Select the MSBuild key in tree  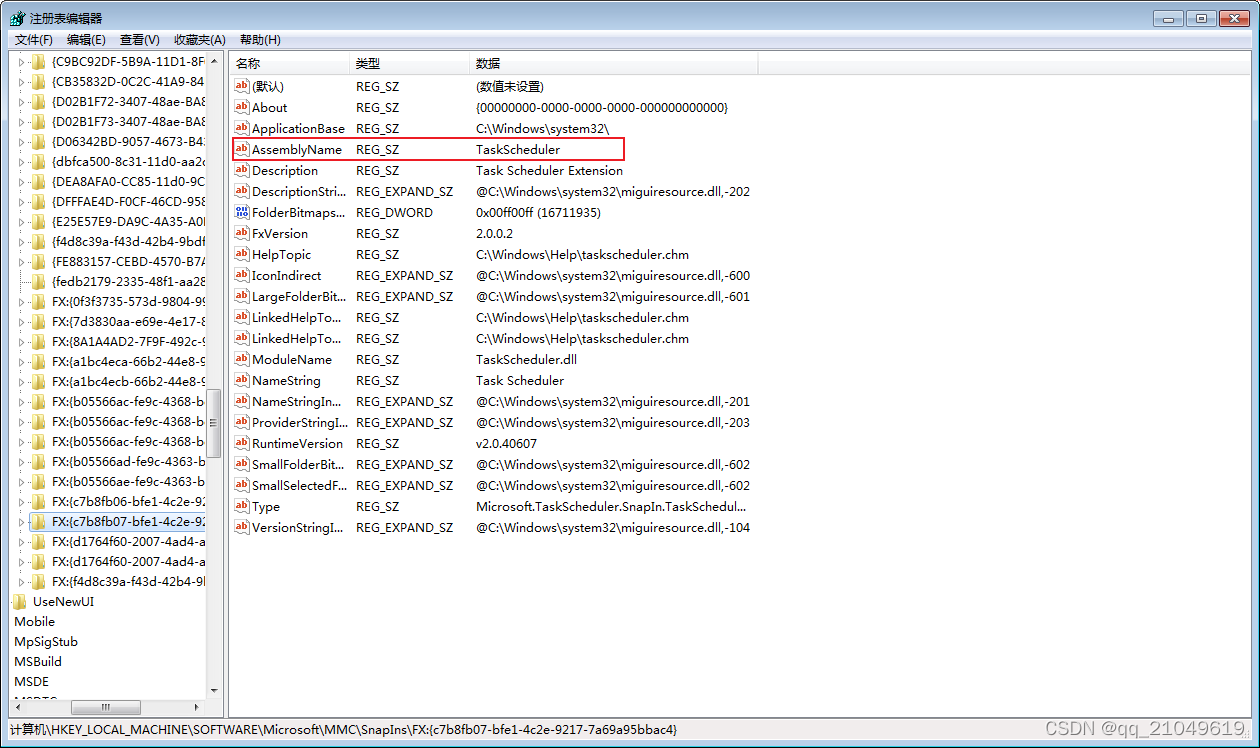[x=38, y=661]
